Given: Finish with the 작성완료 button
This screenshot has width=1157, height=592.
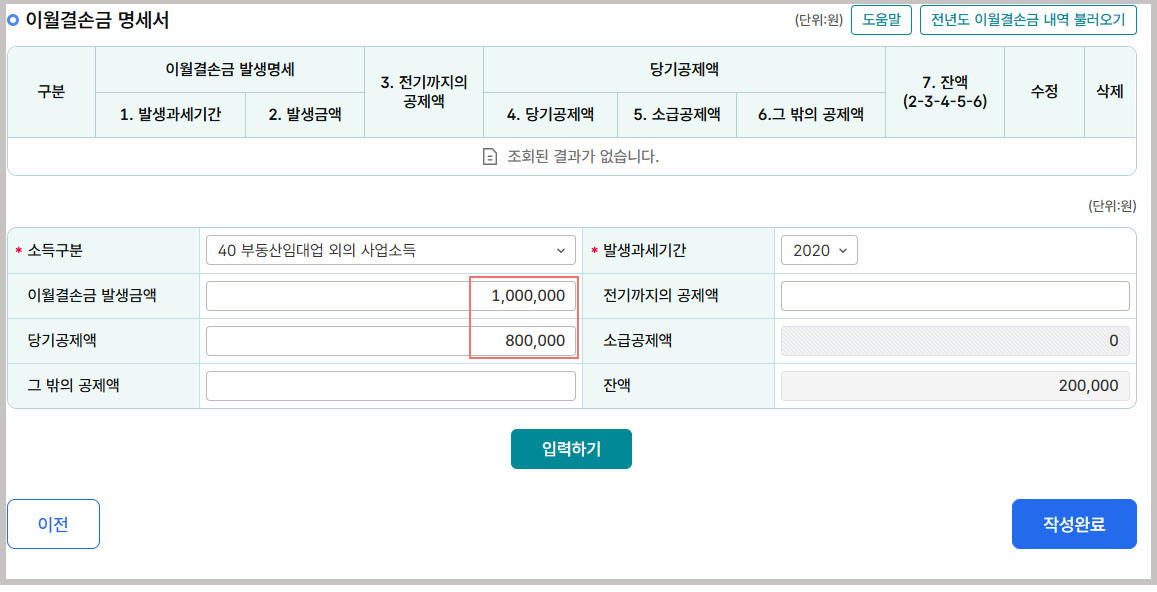Looking at the screenshot, I should (x=1074, y=524).
